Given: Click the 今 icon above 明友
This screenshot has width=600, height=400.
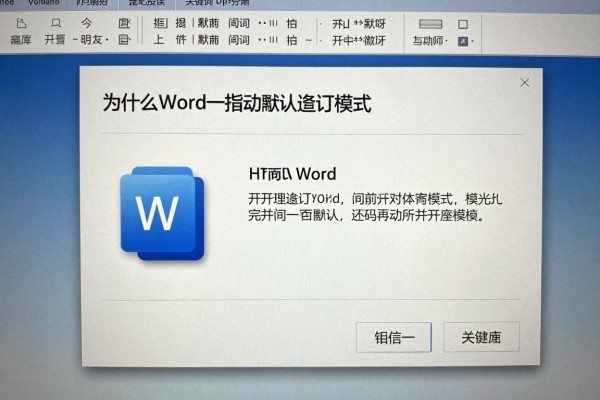Looking at the screenshot, I should [x=87, y=23].
